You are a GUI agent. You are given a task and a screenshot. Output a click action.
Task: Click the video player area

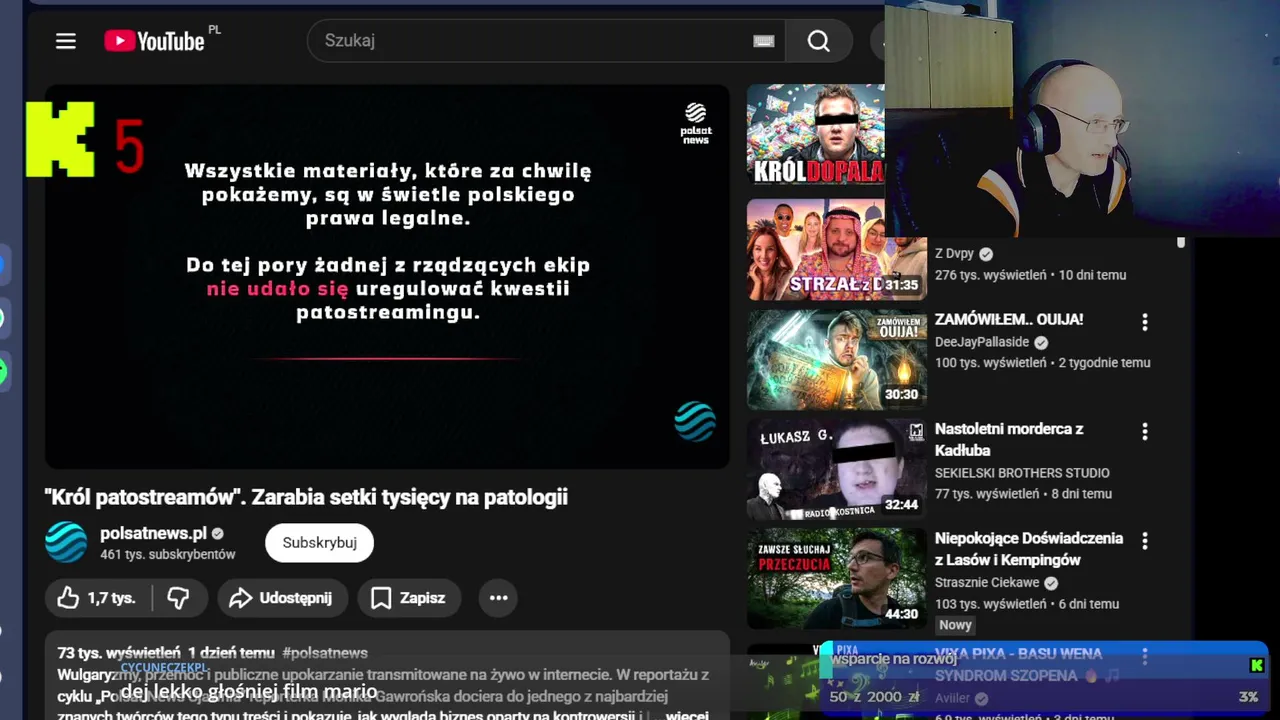coord(387,276)
